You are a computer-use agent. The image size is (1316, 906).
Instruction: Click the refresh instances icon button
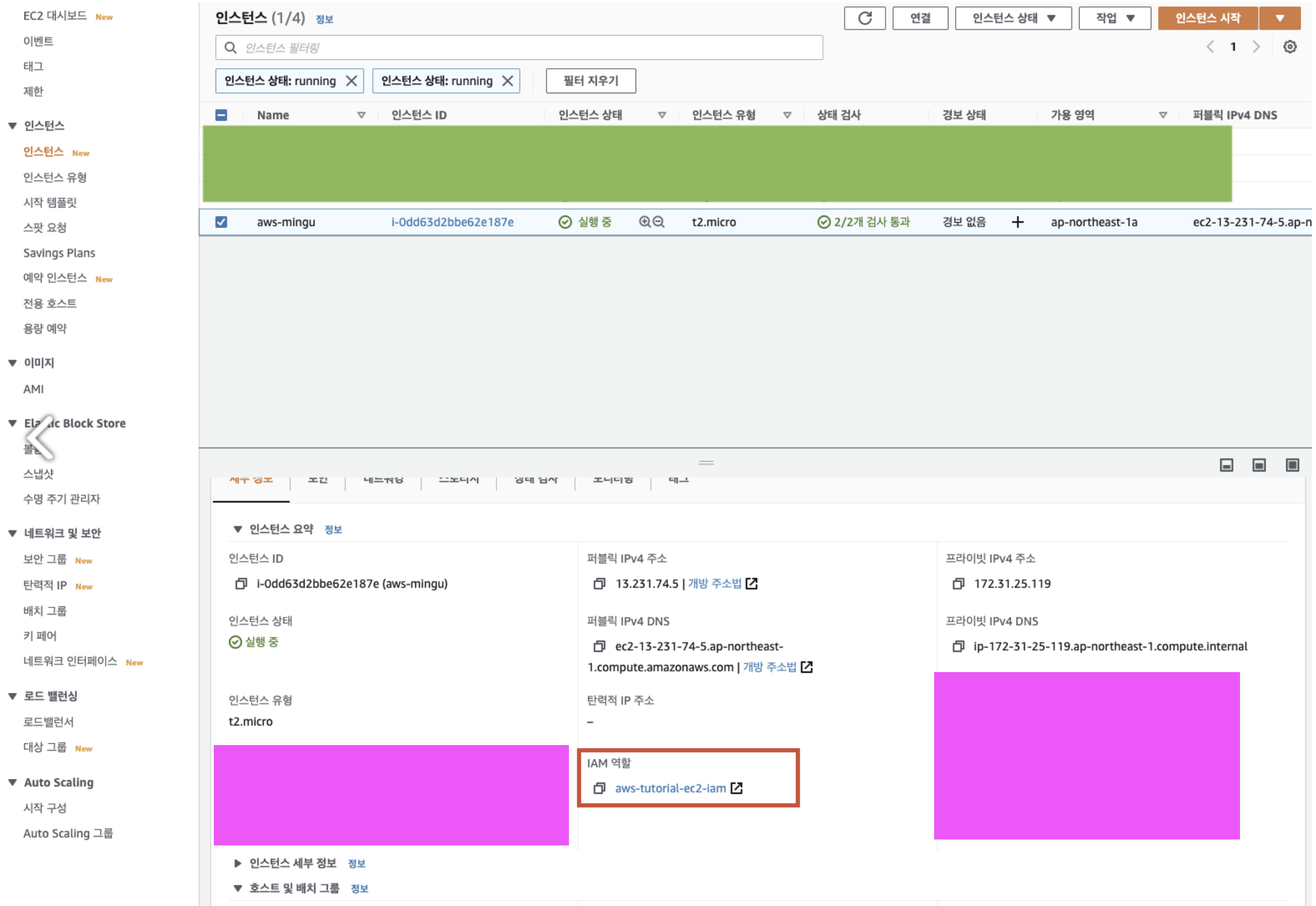(864, 18)
